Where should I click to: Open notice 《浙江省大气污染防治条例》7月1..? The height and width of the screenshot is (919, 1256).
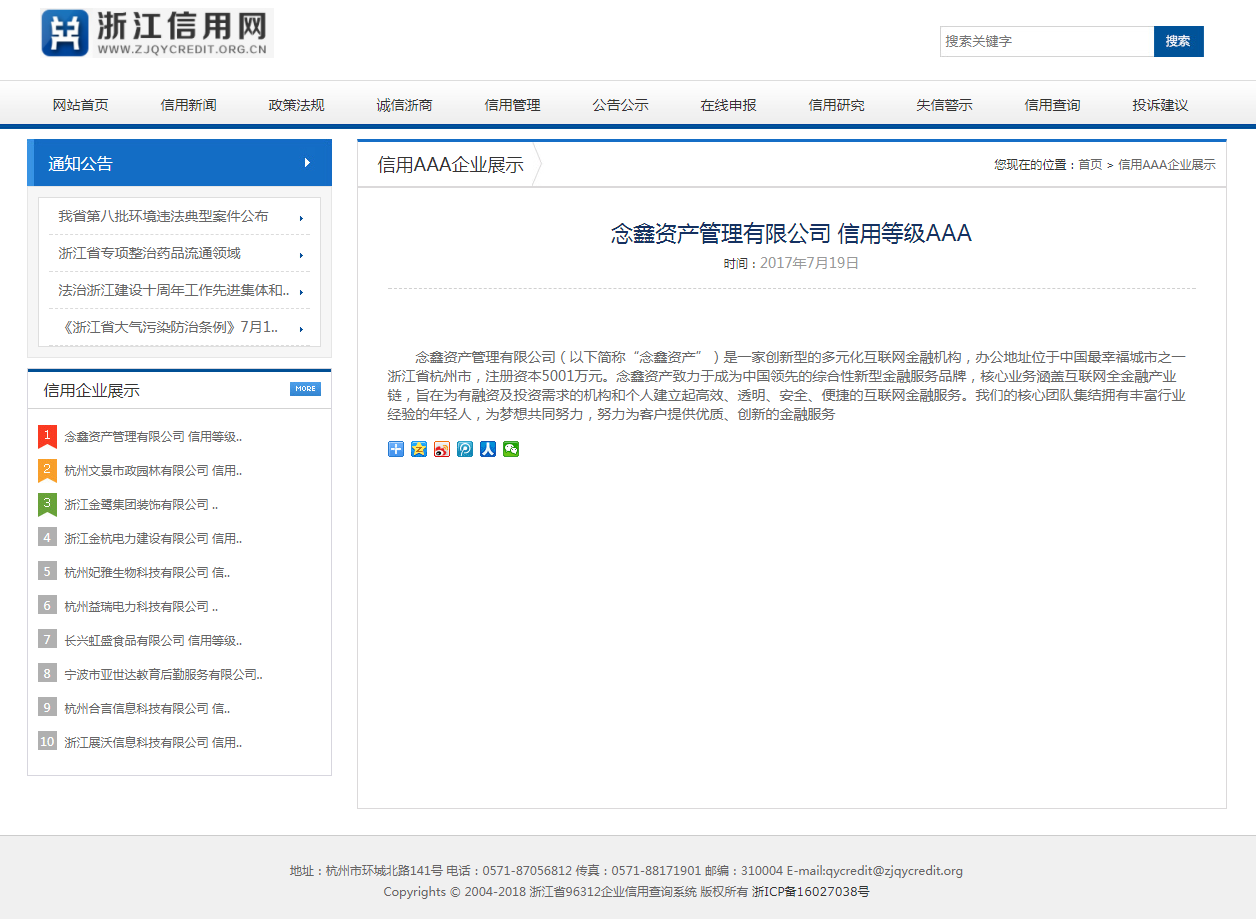168,327
